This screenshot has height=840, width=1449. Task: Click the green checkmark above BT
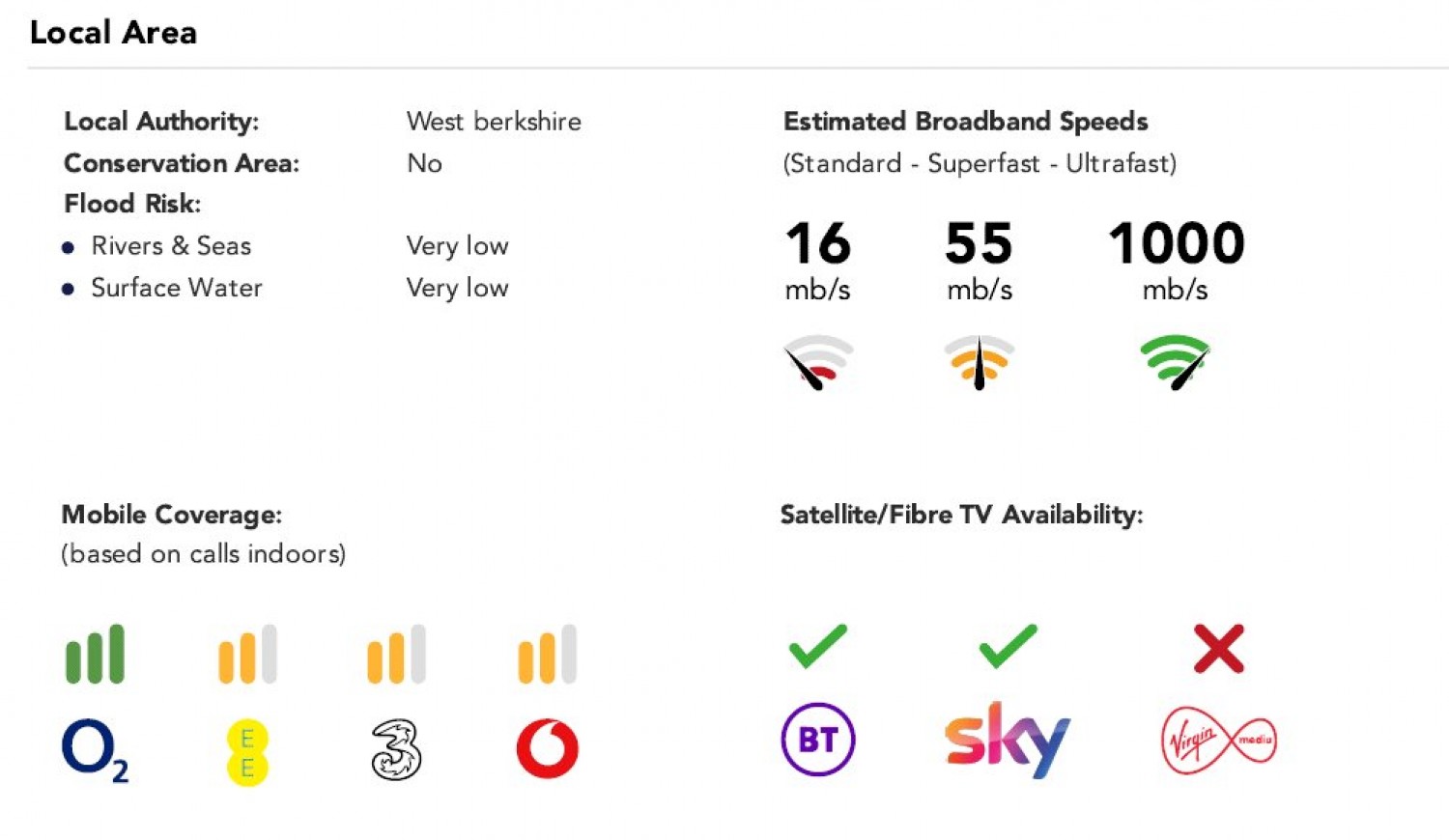[x=817, y=646]
